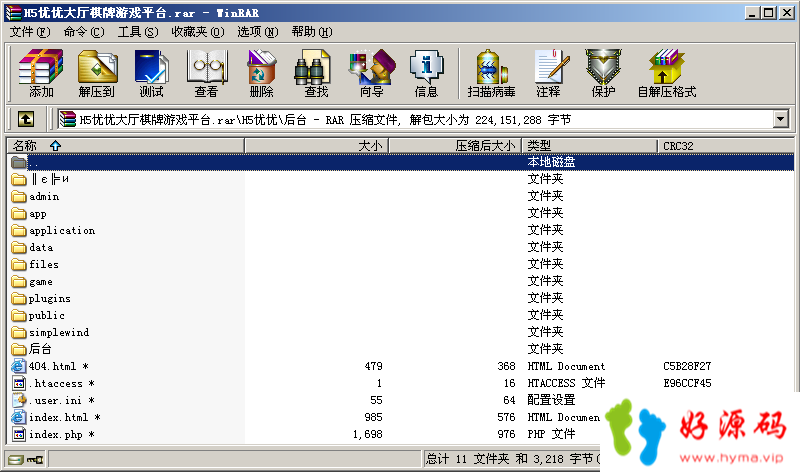Click the Find (查找) binoculars icon
The width and height of the screenshot is (800, 472).
312,66
